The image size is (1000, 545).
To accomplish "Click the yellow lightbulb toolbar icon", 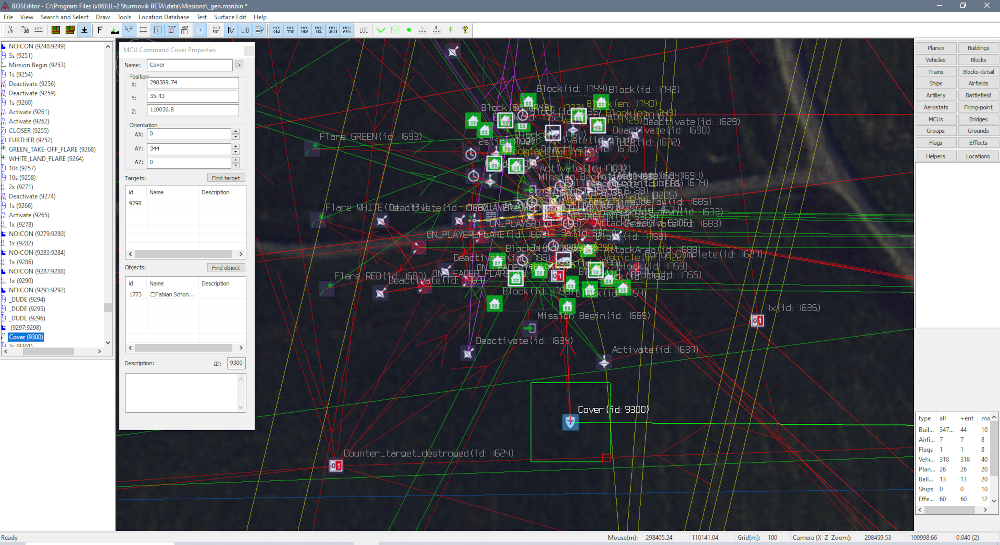I will pyautogui.click(x=465, y=30).
